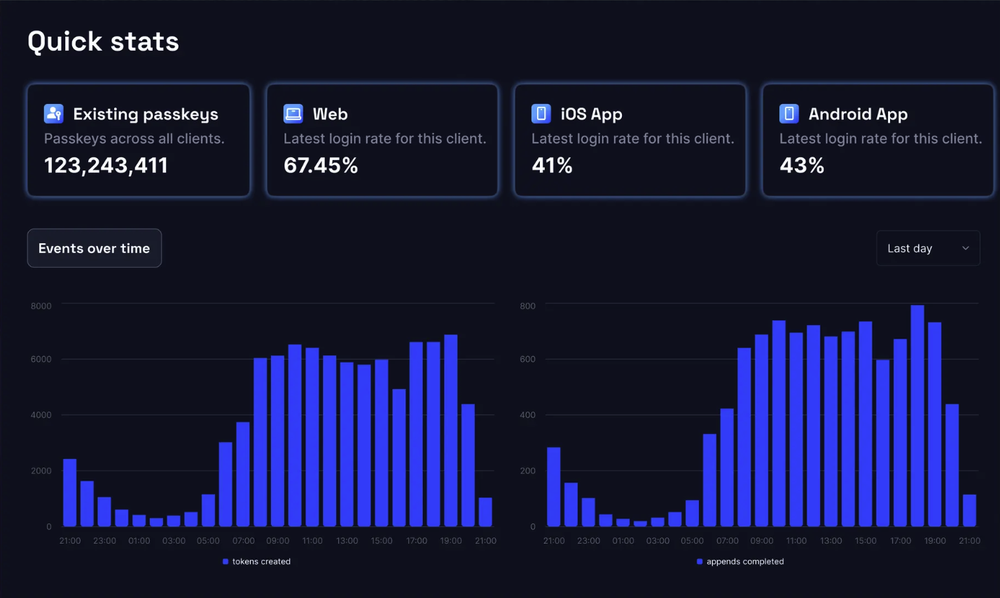Open the Existing passkeys stat card
The width and height of the screenshot is (1000, 598).
pyautogui.click(x=139, y=140)
